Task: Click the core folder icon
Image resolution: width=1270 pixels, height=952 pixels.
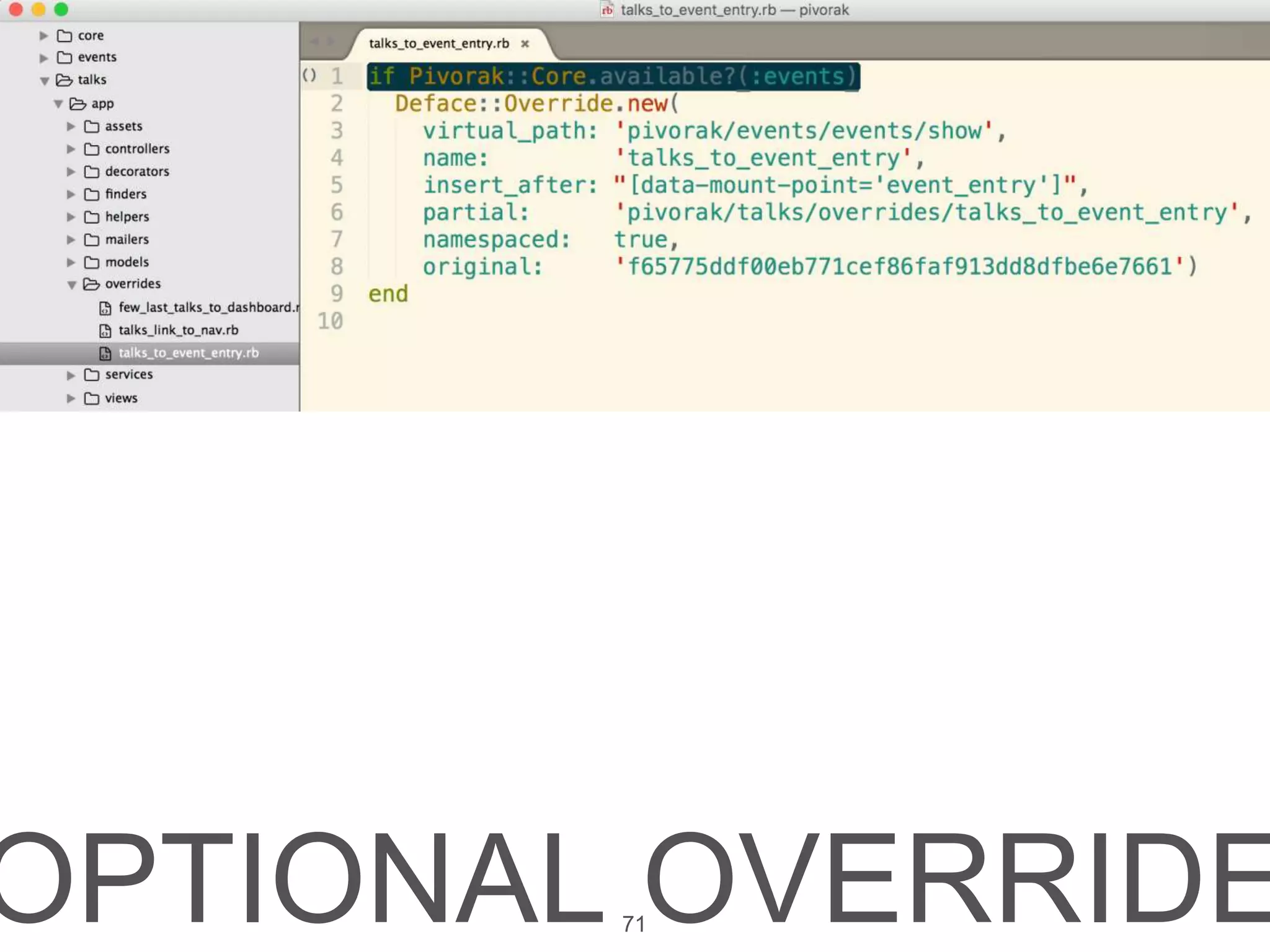Action: pyautogui.click(x=64, y=35)
